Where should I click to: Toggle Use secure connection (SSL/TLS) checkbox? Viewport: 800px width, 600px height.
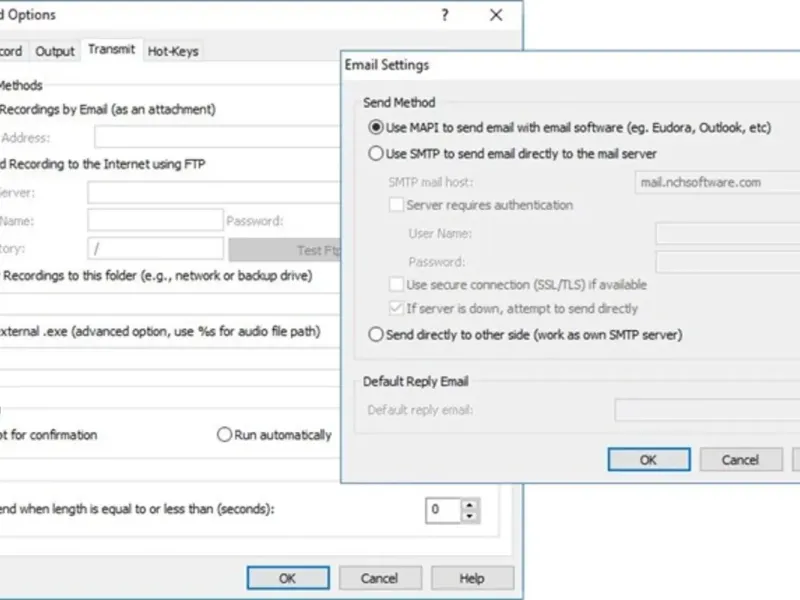point(396,285)
